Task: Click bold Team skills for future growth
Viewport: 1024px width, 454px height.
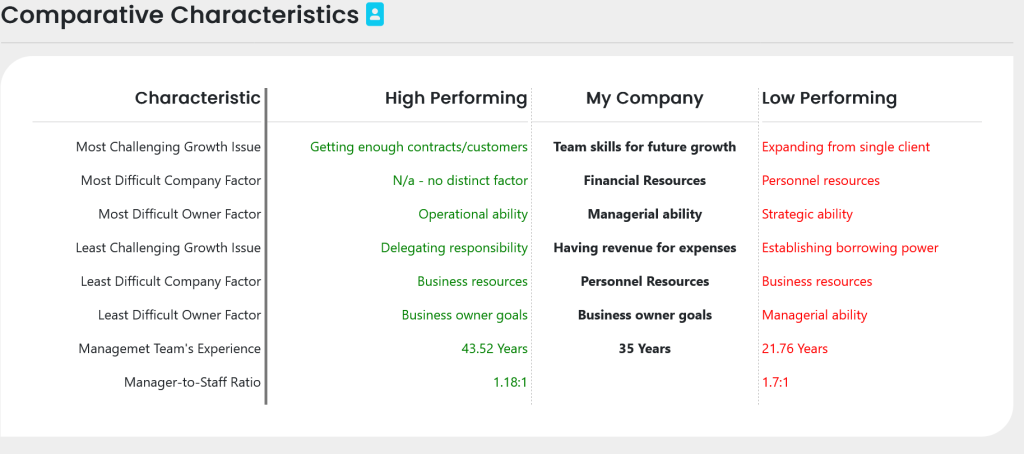Action: [644, 147]
